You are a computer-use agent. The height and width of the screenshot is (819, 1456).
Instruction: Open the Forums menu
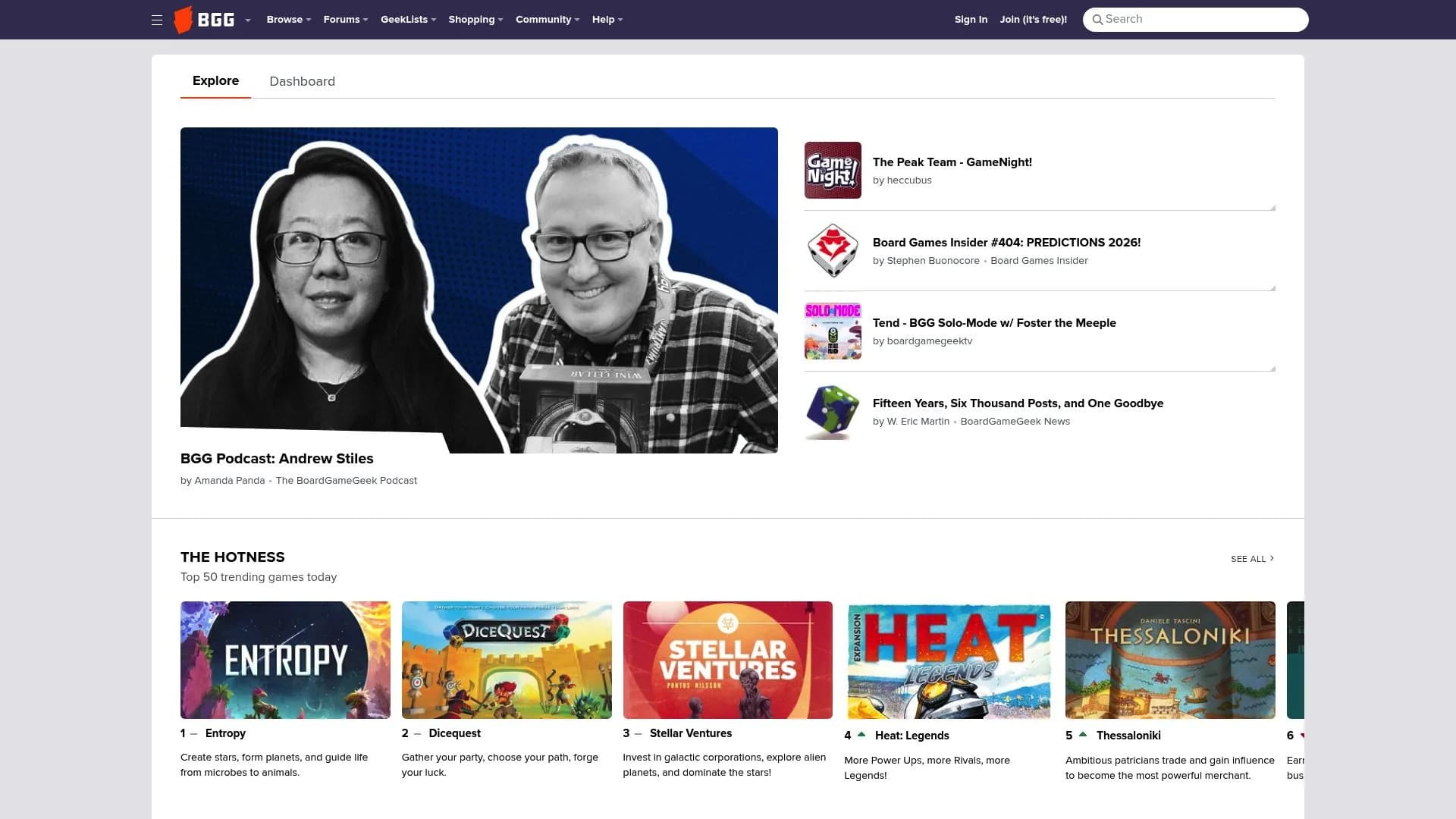(346, 20)
